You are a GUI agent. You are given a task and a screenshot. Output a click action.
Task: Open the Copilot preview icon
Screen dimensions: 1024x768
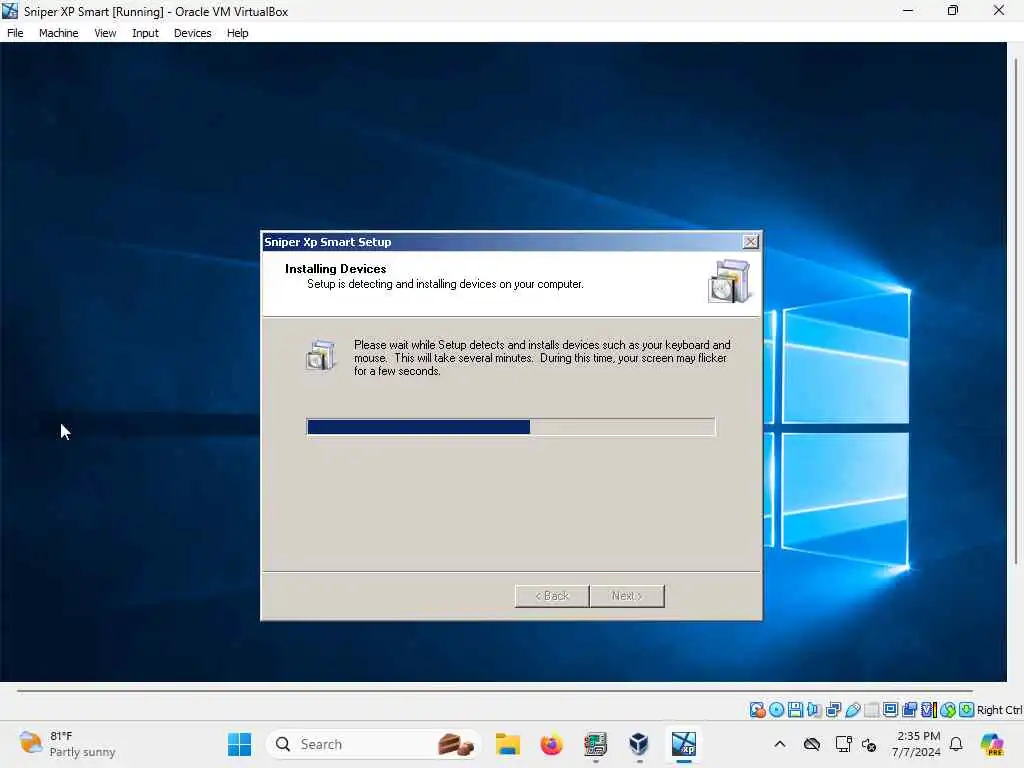tap(992, 744)
